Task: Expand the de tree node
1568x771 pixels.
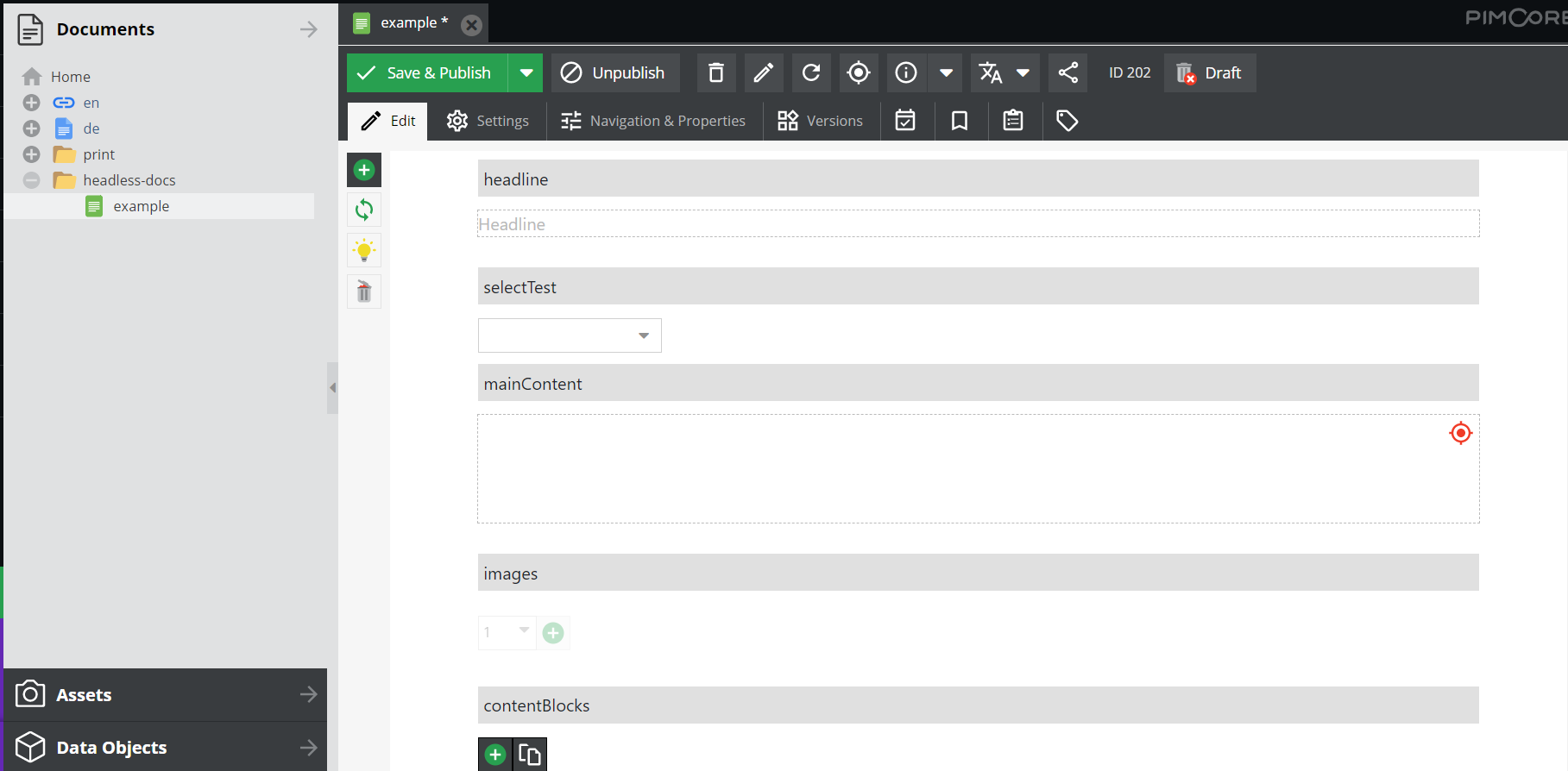Action: [31, 128]
